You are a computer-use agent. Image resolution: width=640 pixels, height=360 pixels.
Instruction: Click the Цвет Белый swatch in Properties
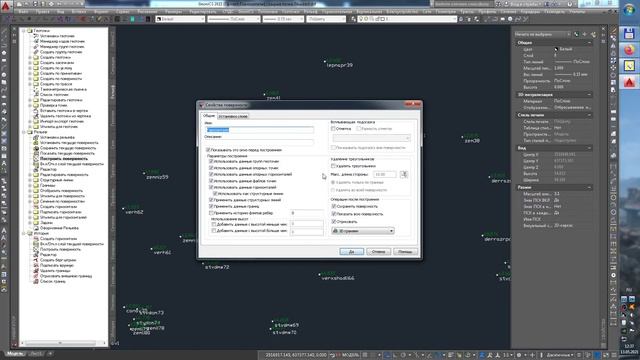pyautogui.click(x=556, y=49)
